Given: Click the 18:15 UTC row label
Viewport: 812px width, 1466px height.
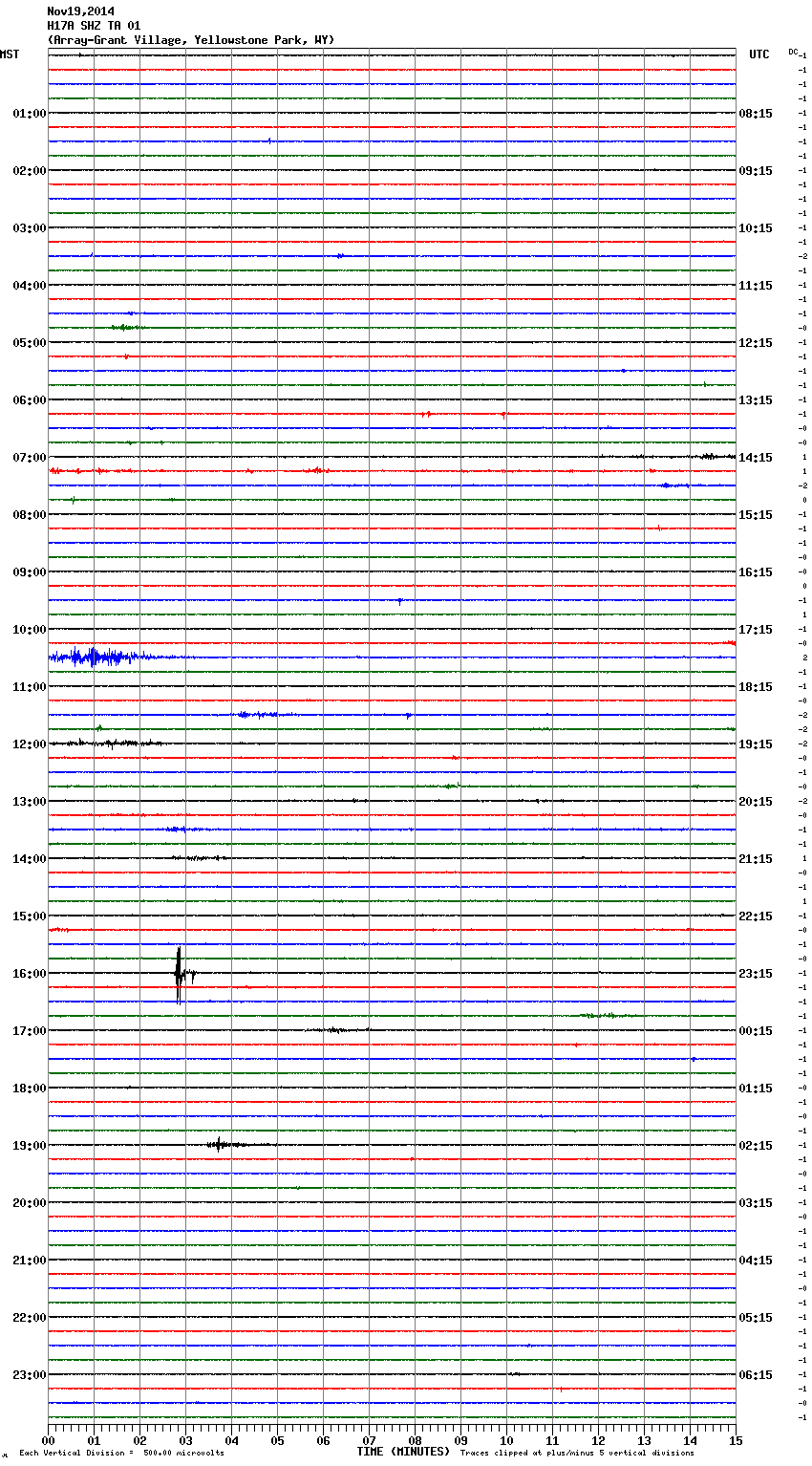Looking at the screenshot, I should click(x=756, y=687).
